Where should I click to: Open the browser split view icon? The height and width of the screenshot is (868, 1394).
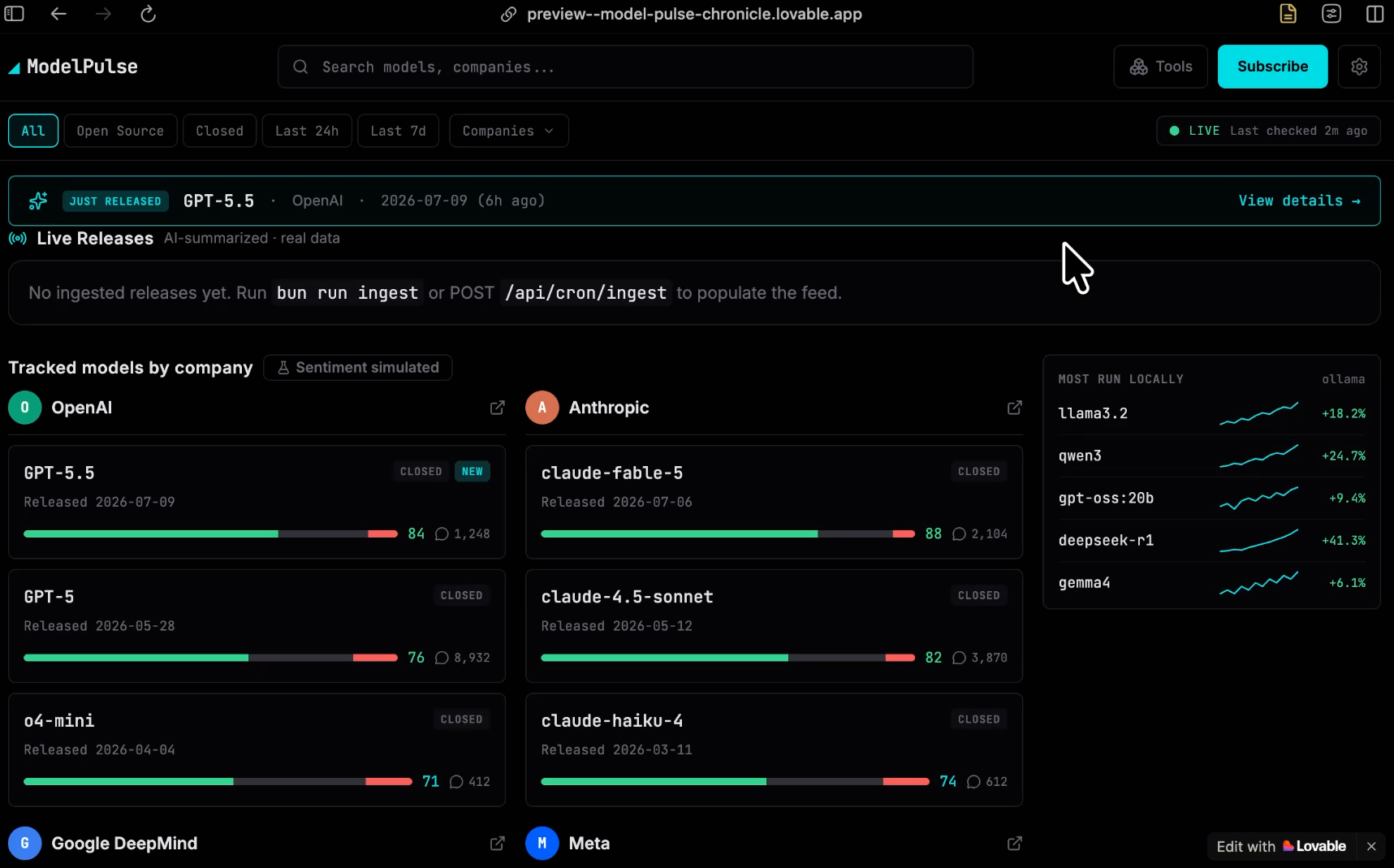tap(1375, 14)
